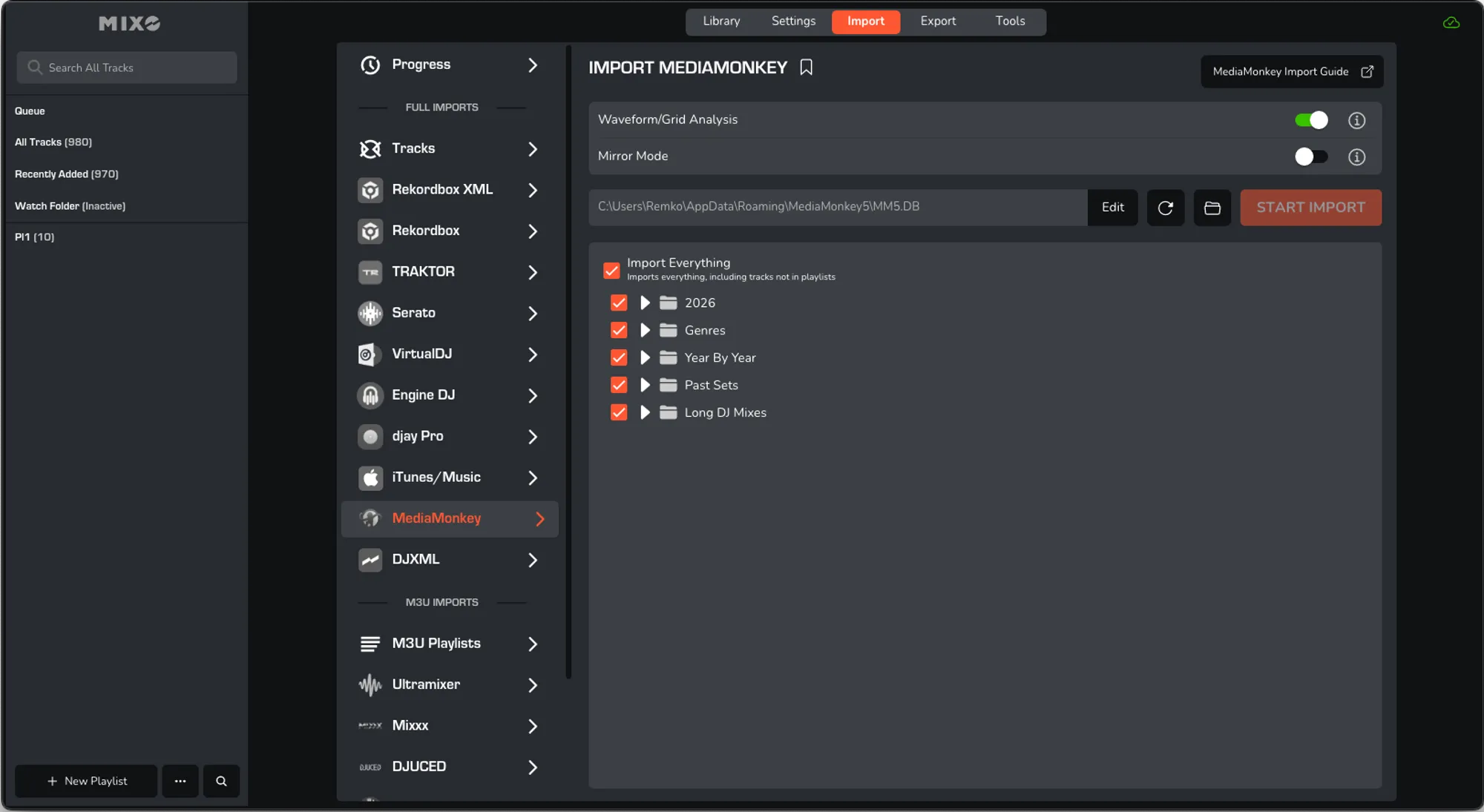
Task: Switch to the Library tab
Action: [x=721, y=22]
